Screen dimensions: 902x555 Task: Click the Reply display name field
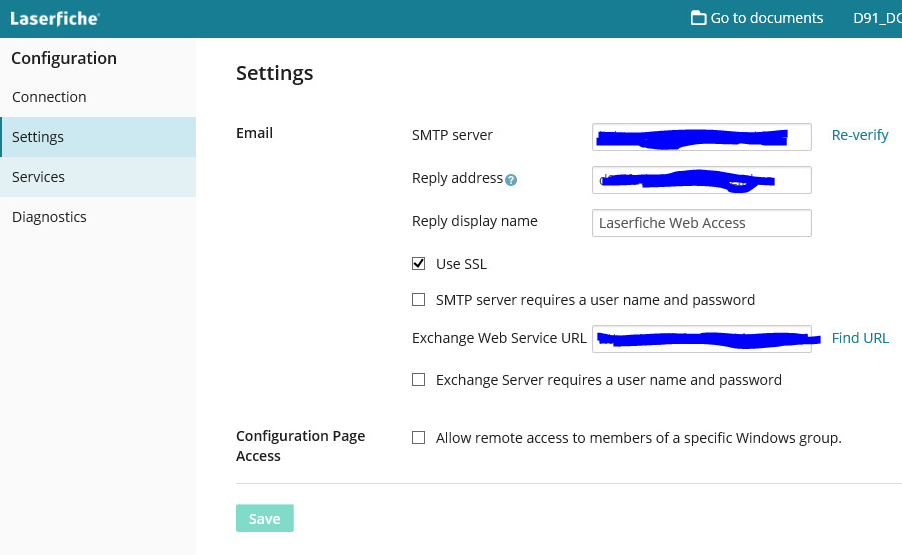tap(702, 223)
